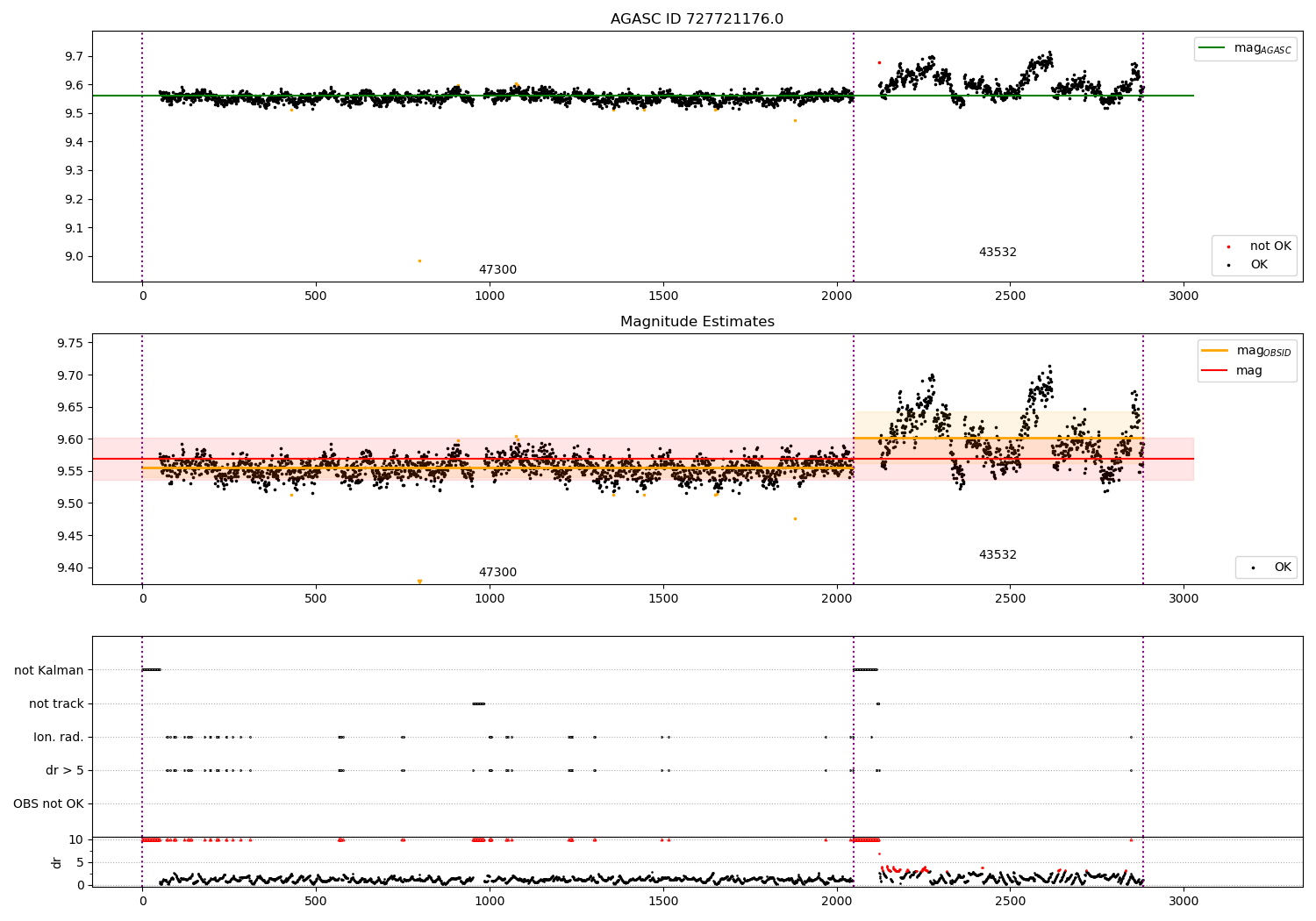Click the 47300 label in the top plot
The width and height of the screenshot is (1316, 921).
tap(497, 270)
